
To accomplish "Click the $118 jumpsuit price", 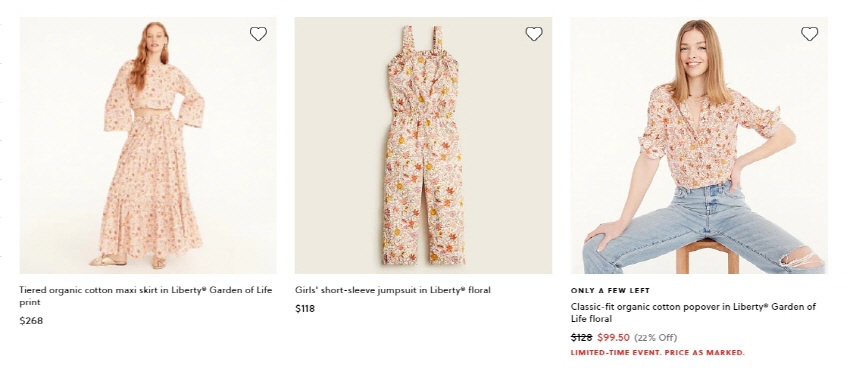I will [x=305, y=309].
